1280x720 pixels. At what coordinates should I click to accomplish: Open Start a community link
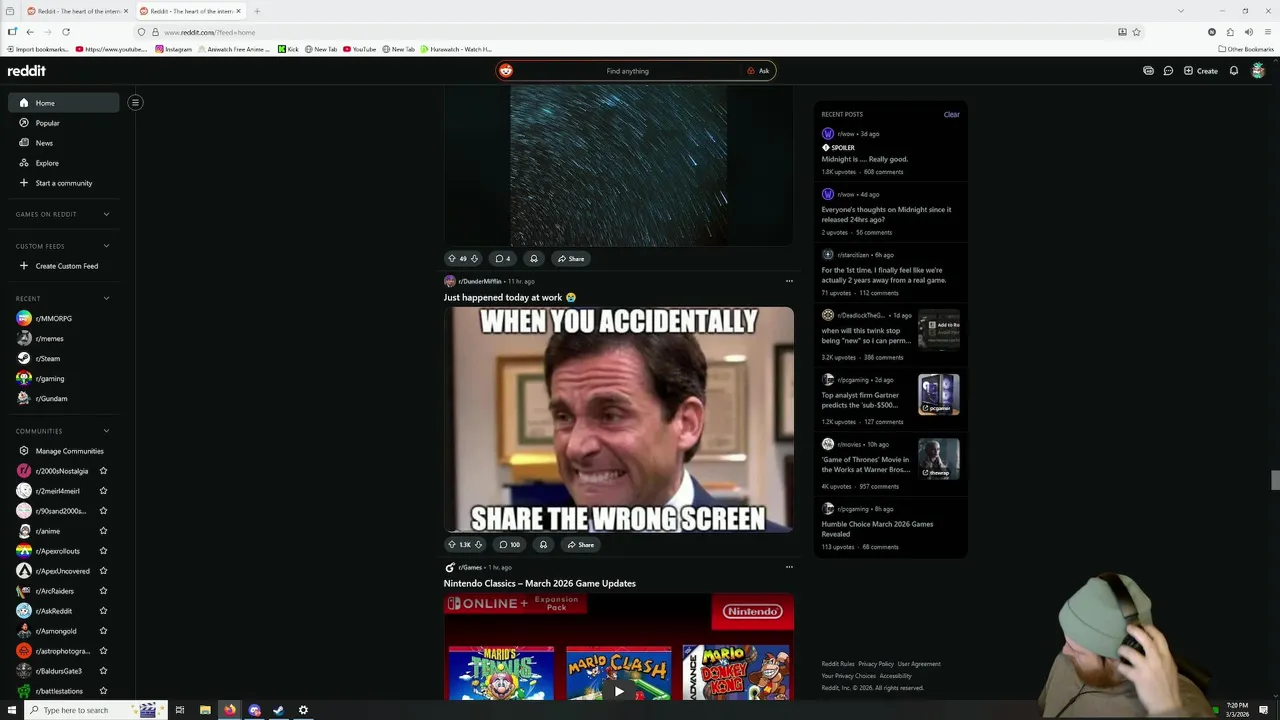coord(64,183)
